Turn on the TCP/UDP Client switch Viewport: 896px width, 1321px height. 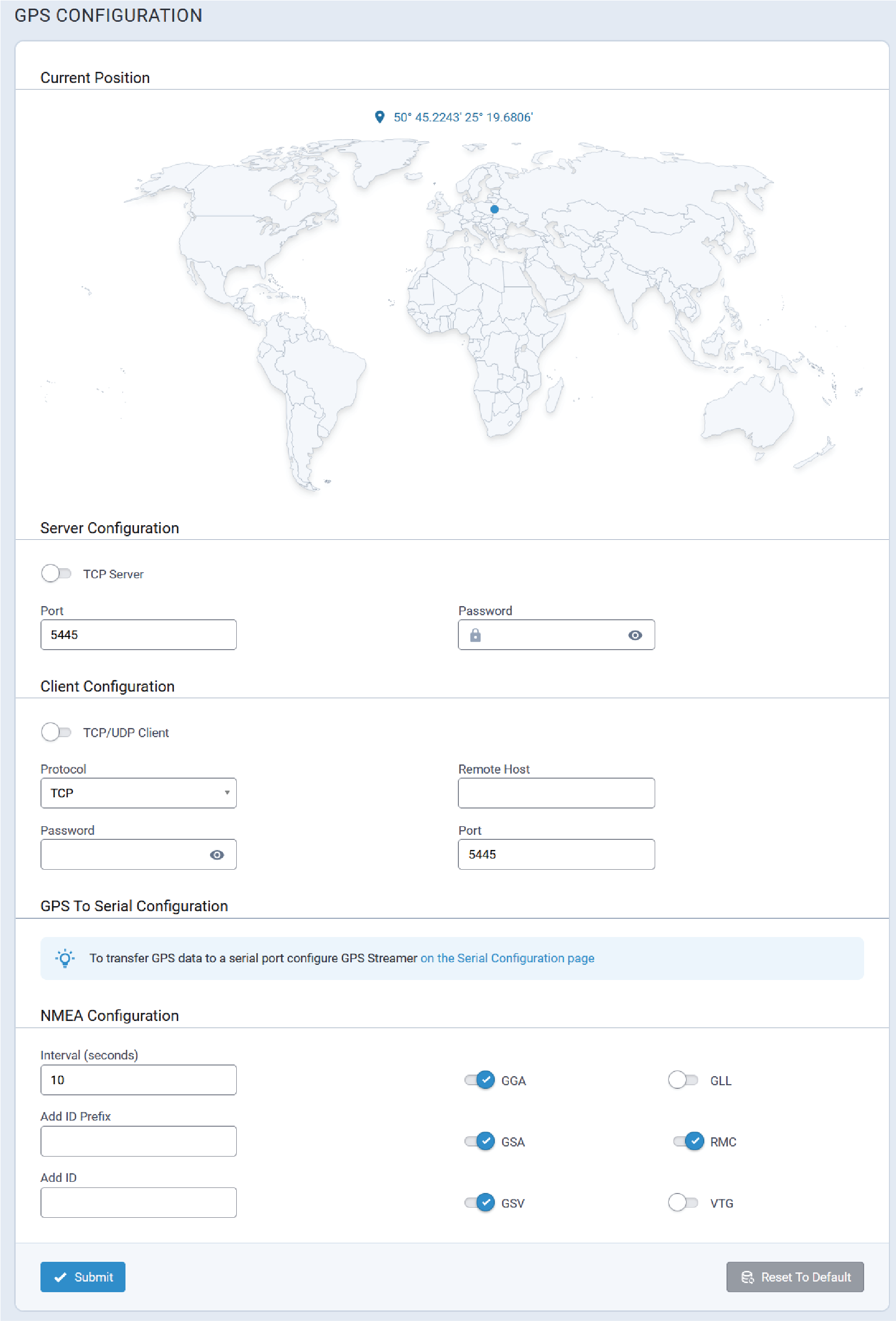coord(56,732)
